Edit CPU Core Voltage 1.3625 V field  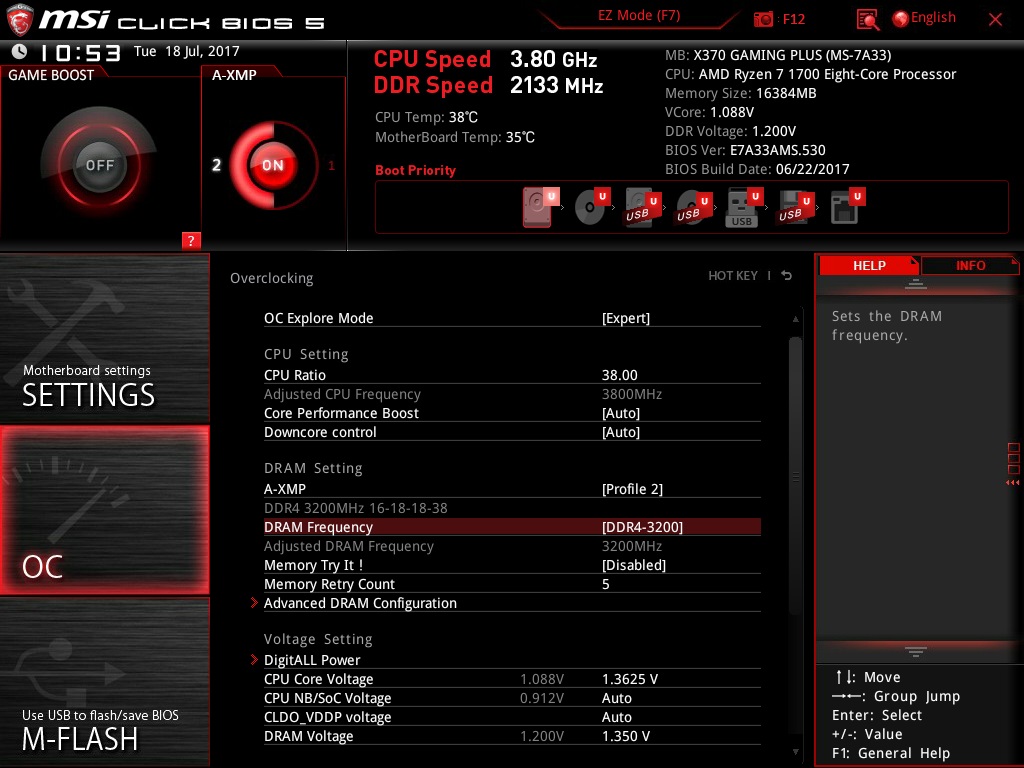(630, 679)
